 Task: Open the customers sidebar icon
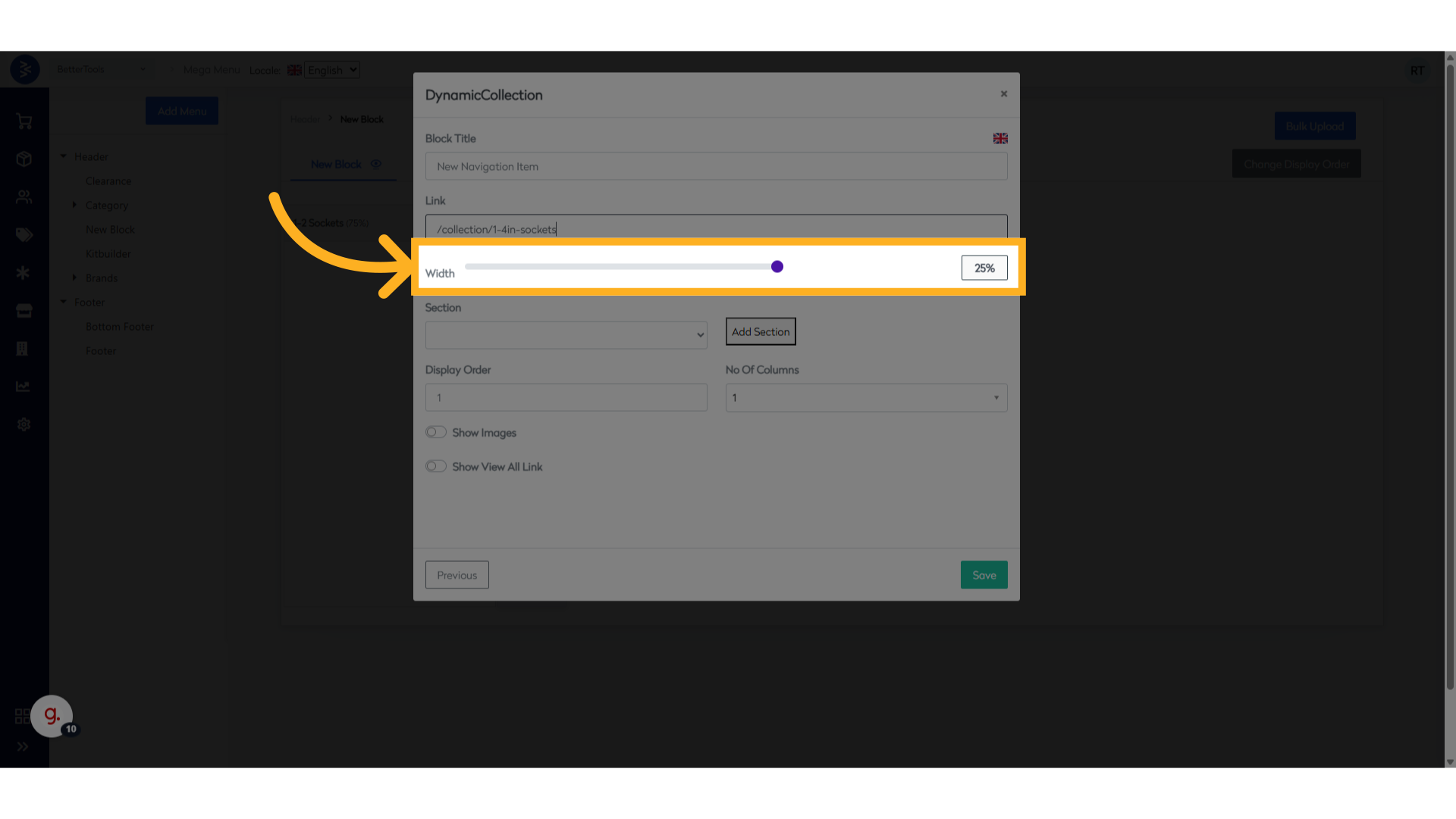point(24,197)
